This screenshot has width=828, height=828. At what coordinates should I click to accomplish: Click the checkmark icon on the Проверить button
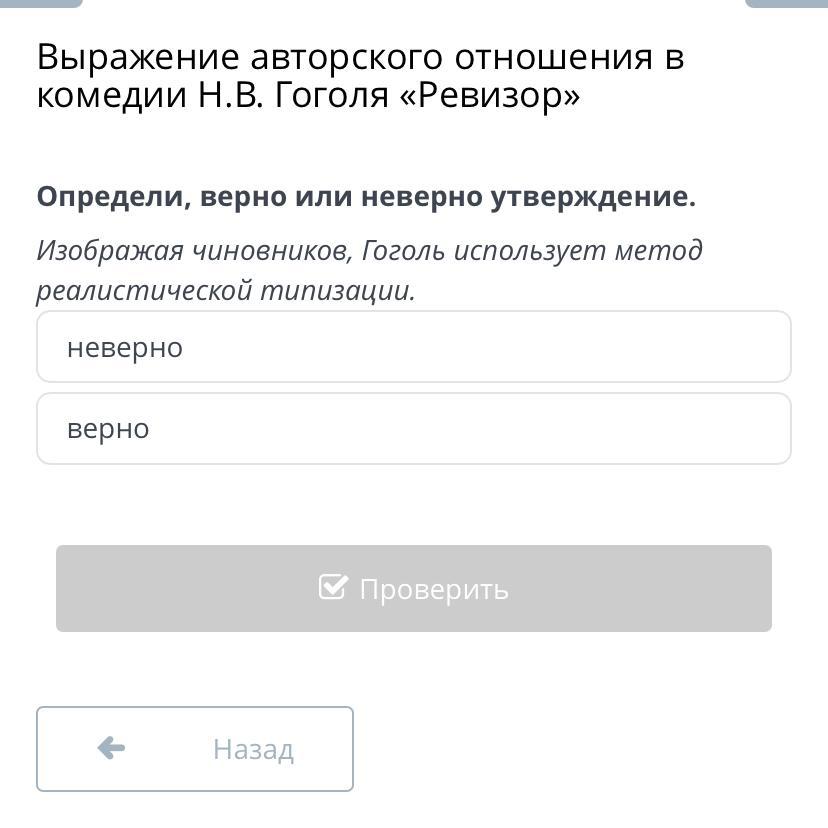point(333,587)
